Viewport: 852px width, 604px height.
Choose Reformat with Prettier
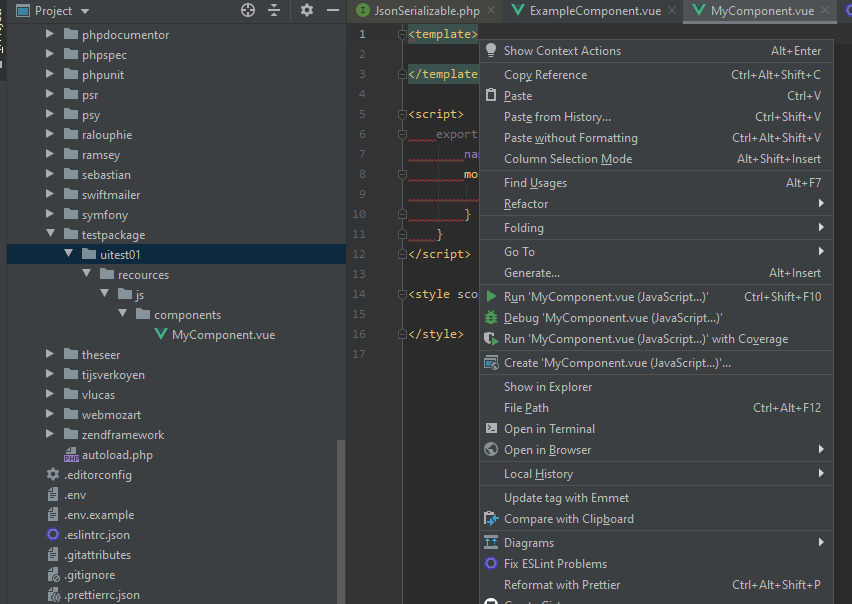pyautogui.click(x=656, y=584)
